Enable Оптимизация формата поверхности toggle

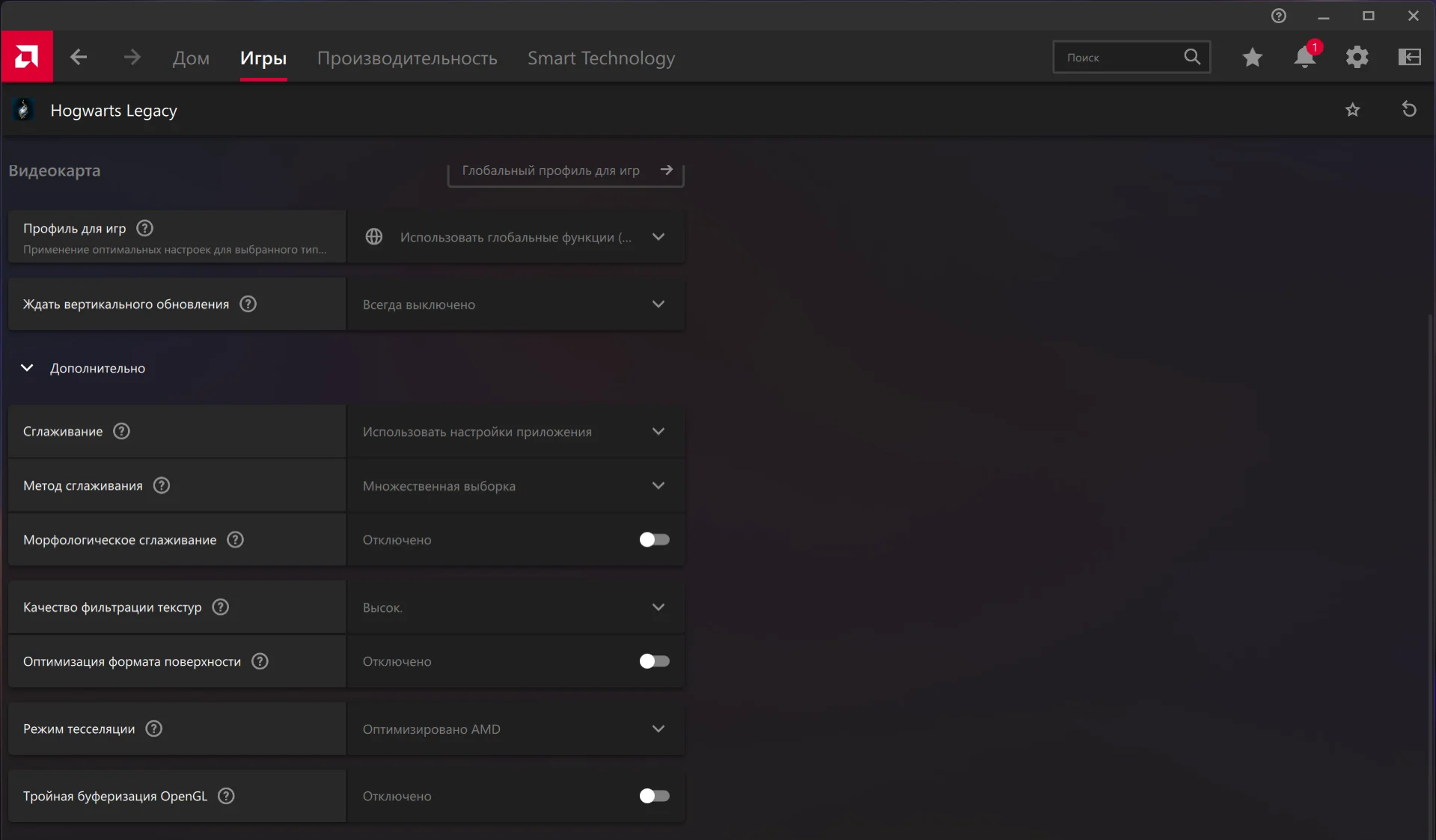tap(654, 661)
